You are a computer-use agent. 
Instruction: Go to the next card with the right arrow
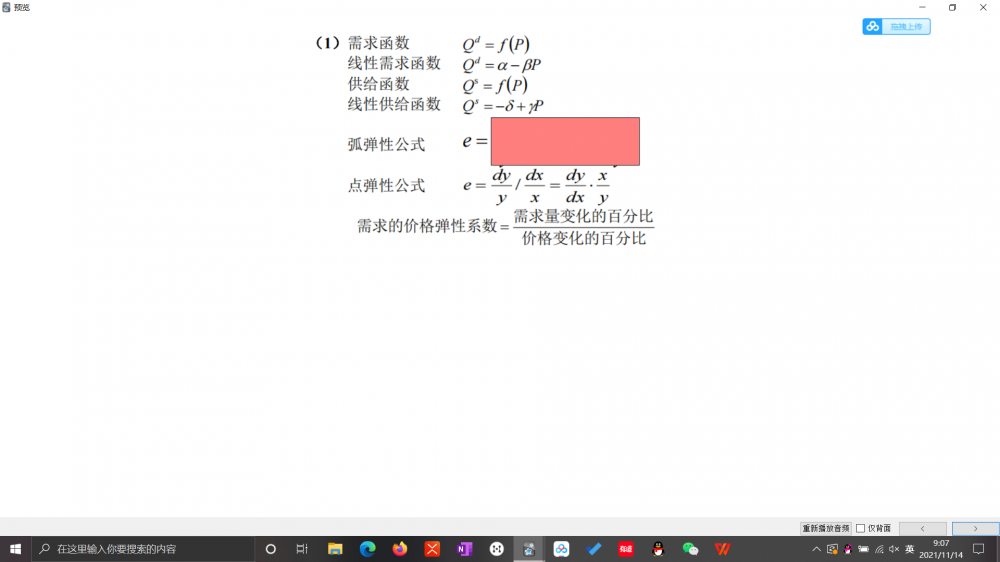click(975, 528)
